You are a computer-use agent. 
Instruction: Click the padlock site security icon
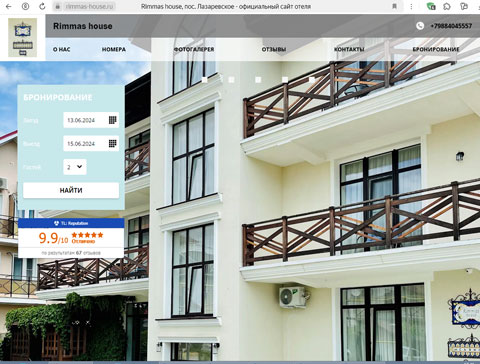pos(57,6)
